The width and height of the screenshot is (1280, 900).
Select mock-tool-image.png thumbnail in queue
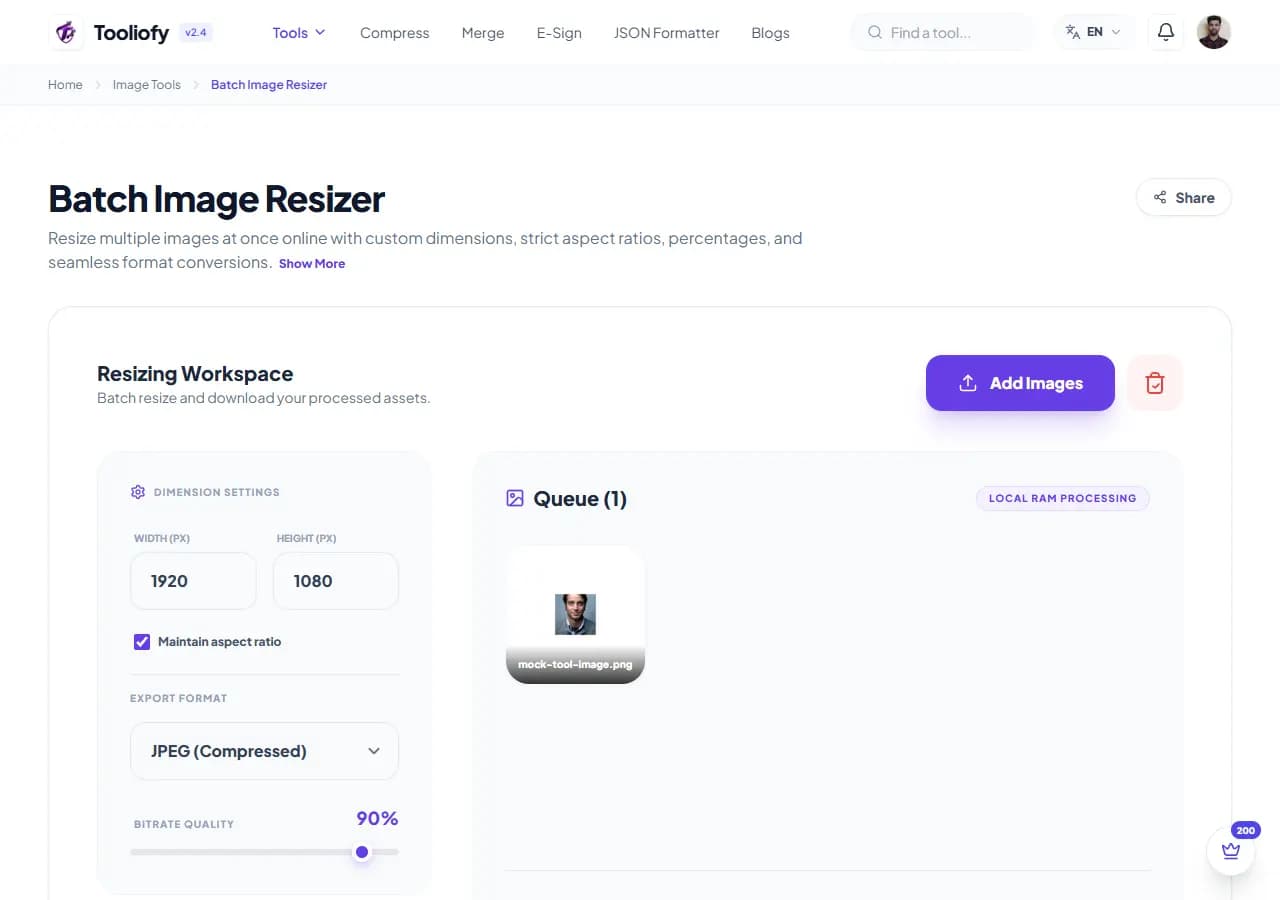point(576,615)
